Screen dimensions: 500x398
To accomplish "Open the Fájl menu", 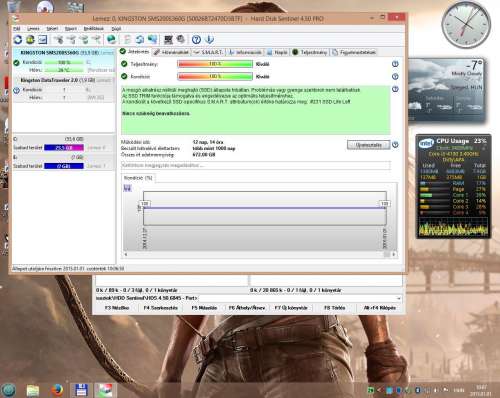I will coord(17,29).
